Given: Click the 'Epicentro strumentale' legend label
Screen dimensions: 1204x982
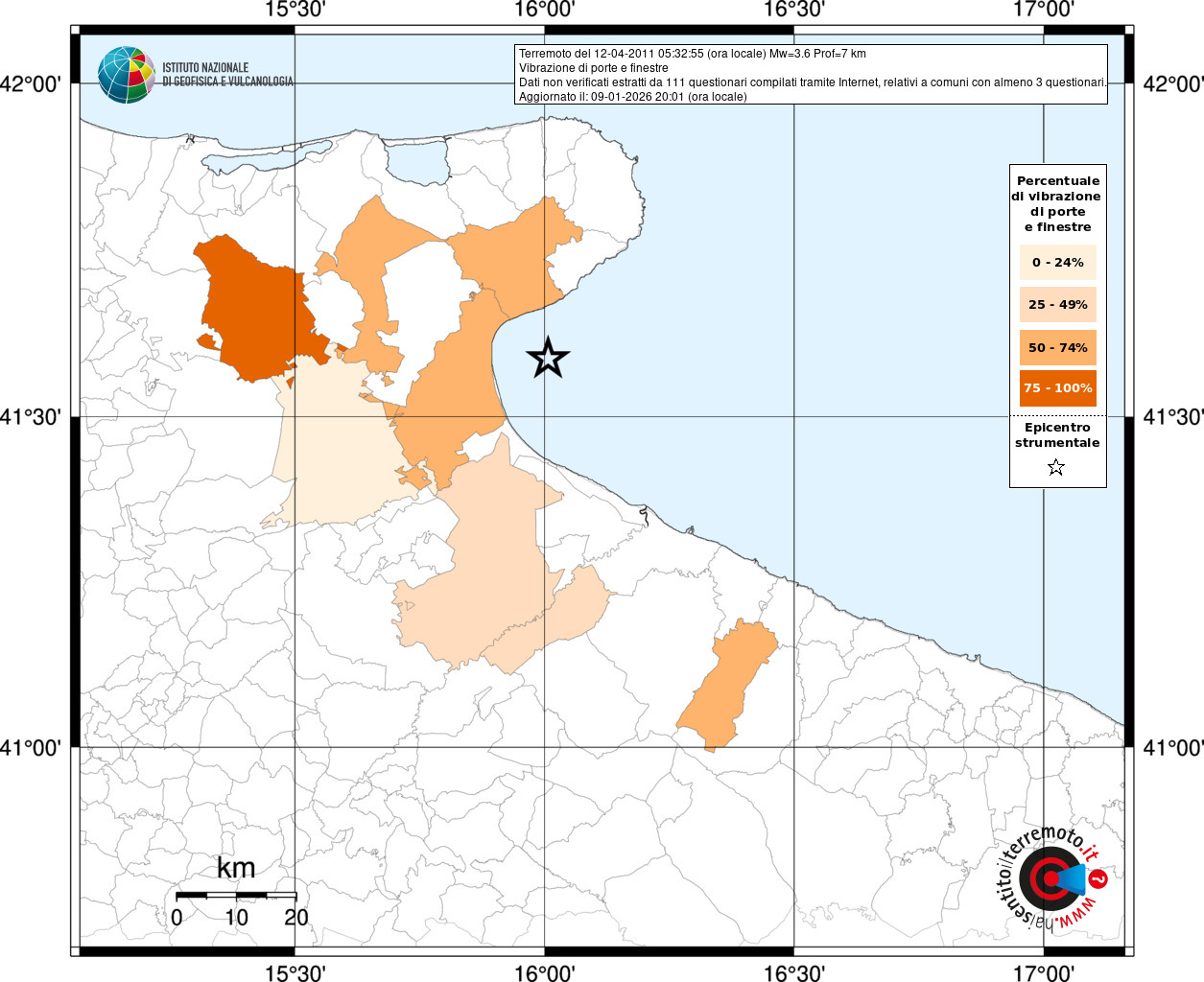Looking at the screenshot, I should pos(1057,435).
